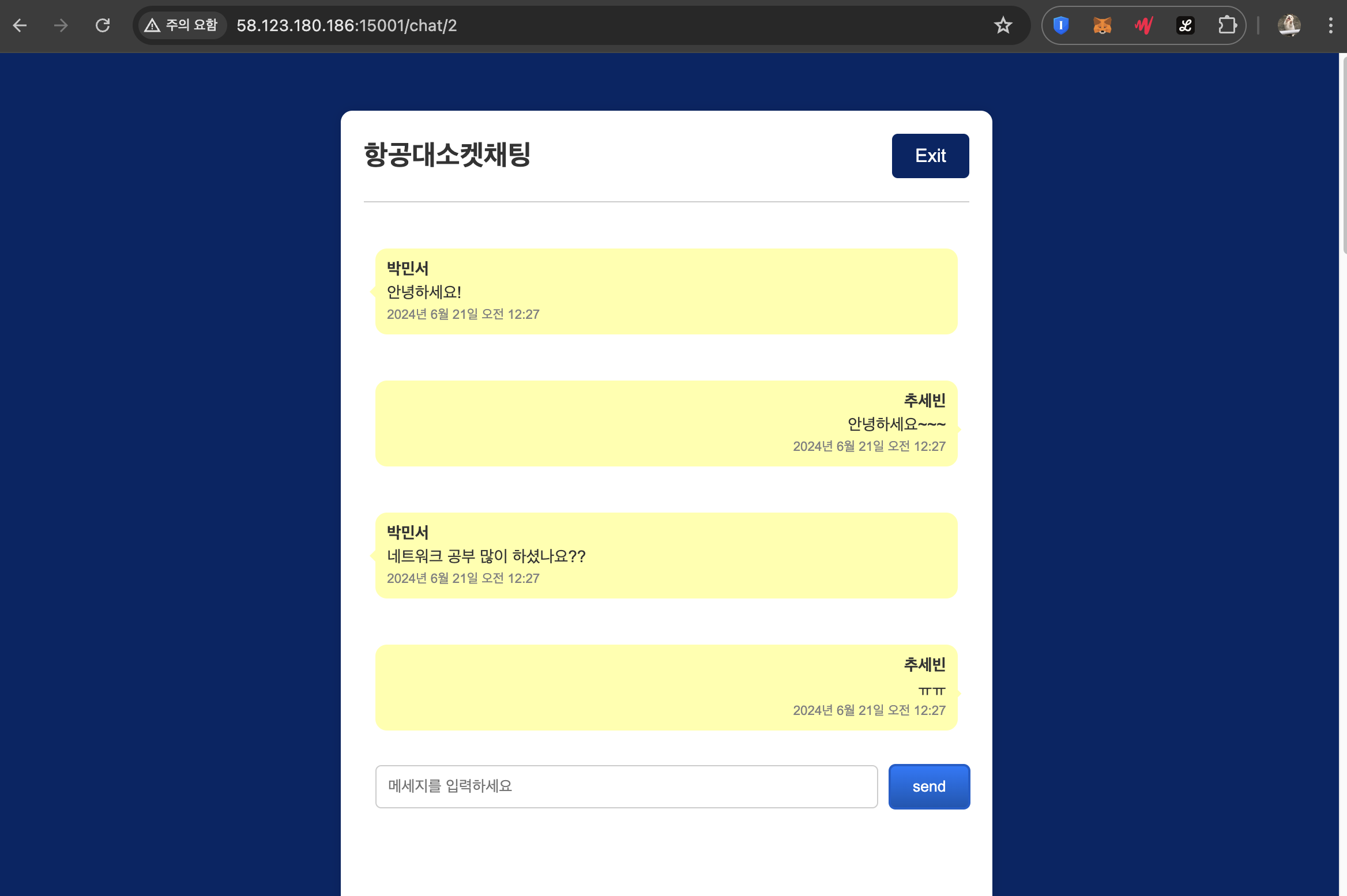Viewport: 1347px width, 896px height.
Task: Bookmark this page with the star icon
Action: coord(1003,25)
